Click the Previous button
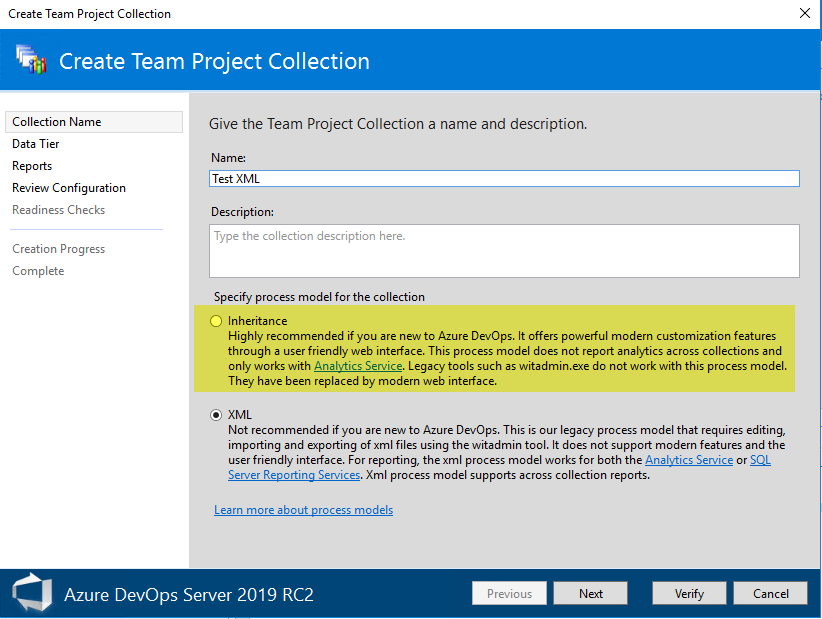Image resolution: width=822 pixels, height=619 pixels. pyautogui.click(x=509, y=593)
